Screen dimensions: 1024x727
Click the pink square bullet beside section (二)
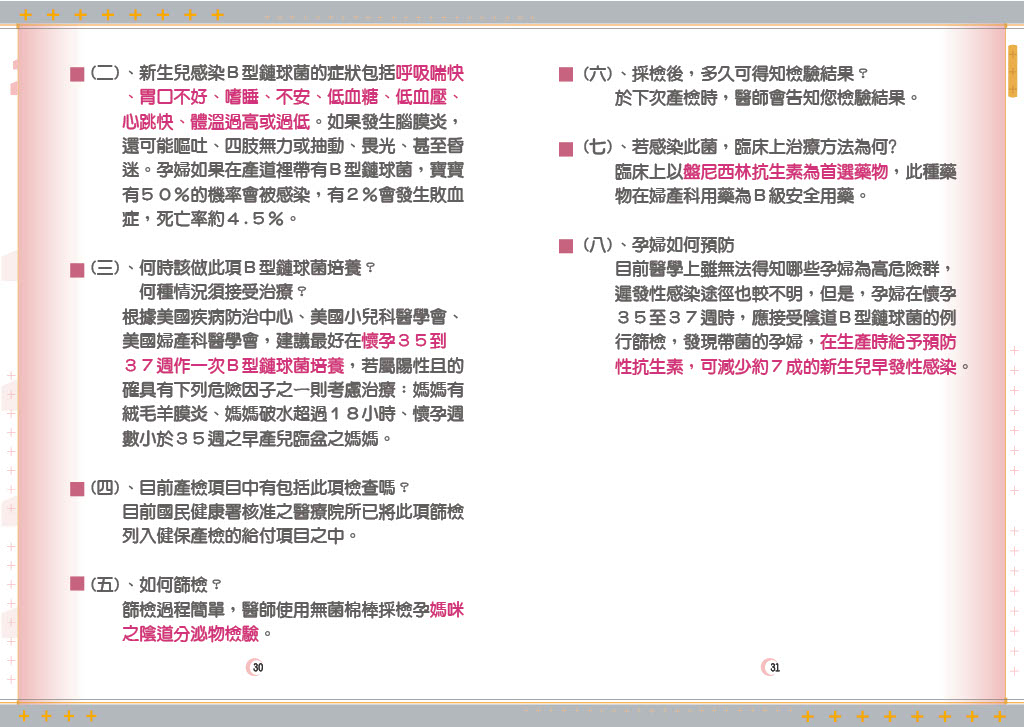(76, 76)
